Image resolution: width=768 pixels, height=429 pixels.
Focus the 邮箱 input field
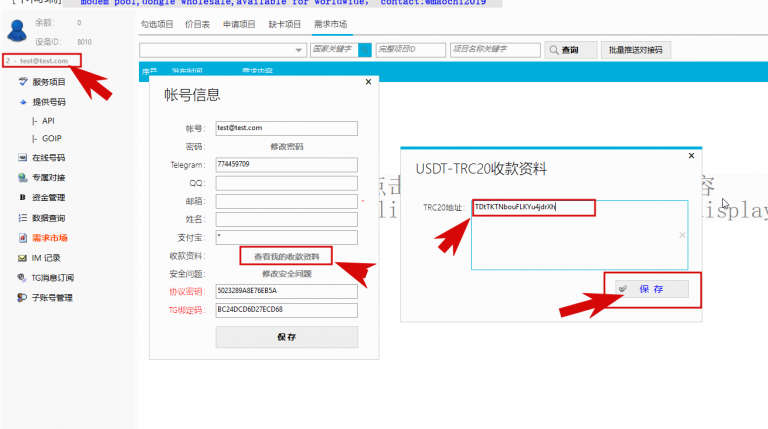coord(287,201)
